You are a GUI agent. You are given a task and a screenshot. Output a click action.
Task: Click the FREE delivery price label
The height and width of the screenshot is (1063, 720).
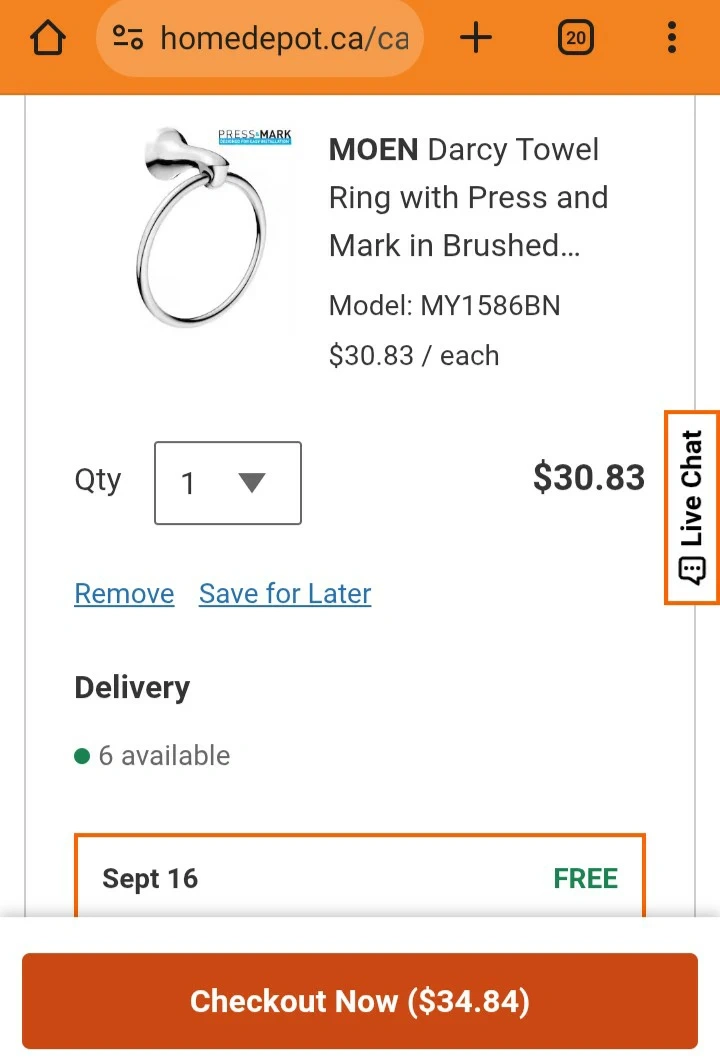(x=585, y=878)
